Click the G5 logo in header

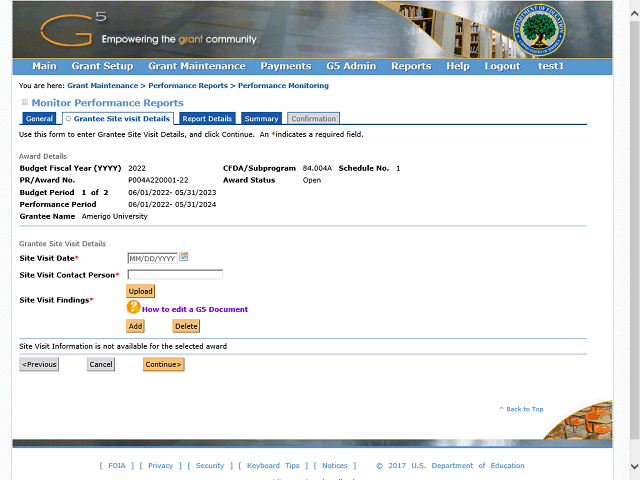click(73, 29)
